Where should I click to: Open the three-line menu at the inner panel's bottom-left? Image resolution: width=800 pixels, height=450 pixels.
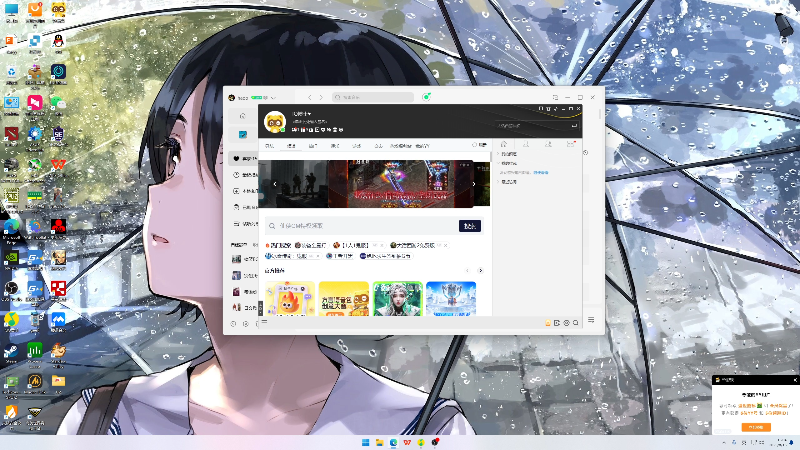[x=264, y=321]
